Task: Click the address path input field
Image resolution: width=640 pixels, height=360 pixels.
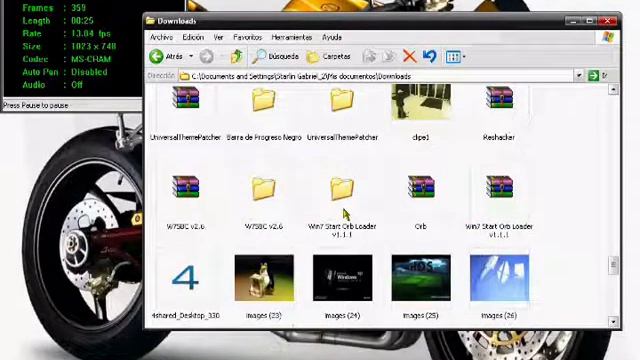Action: click(376, 76)
